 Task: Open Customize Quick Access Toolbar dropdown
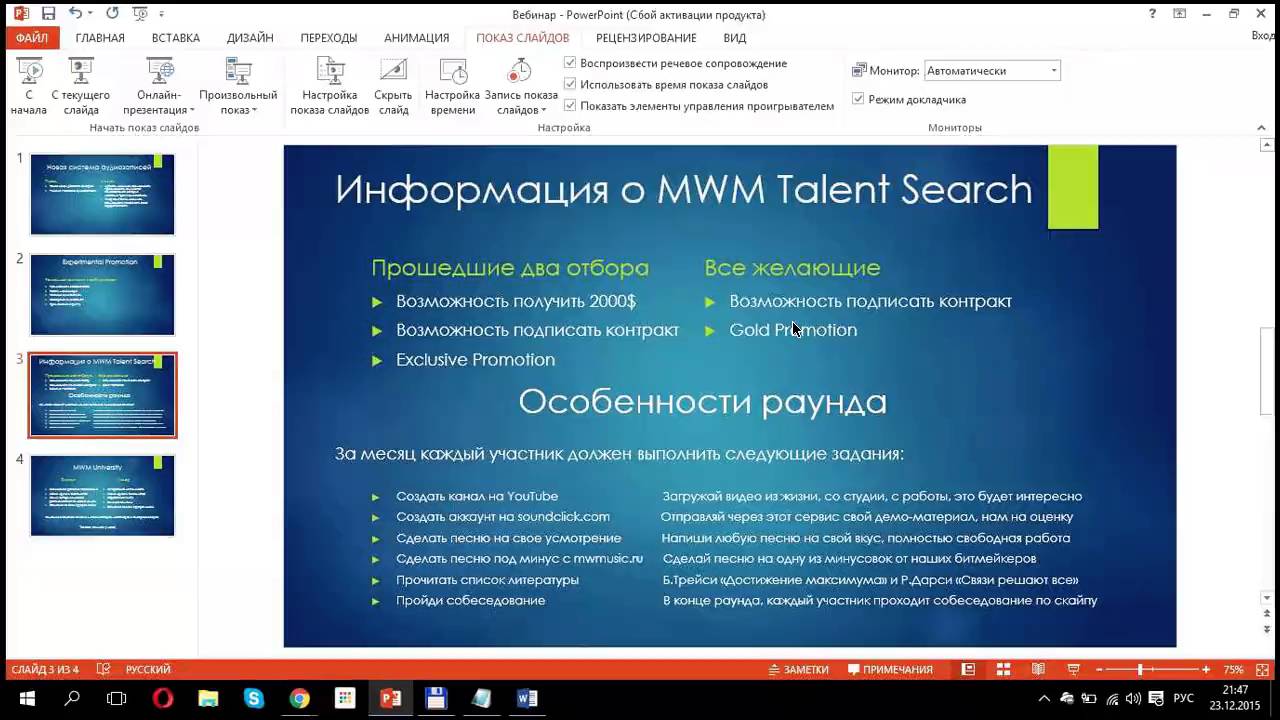(x=162, y=14)
